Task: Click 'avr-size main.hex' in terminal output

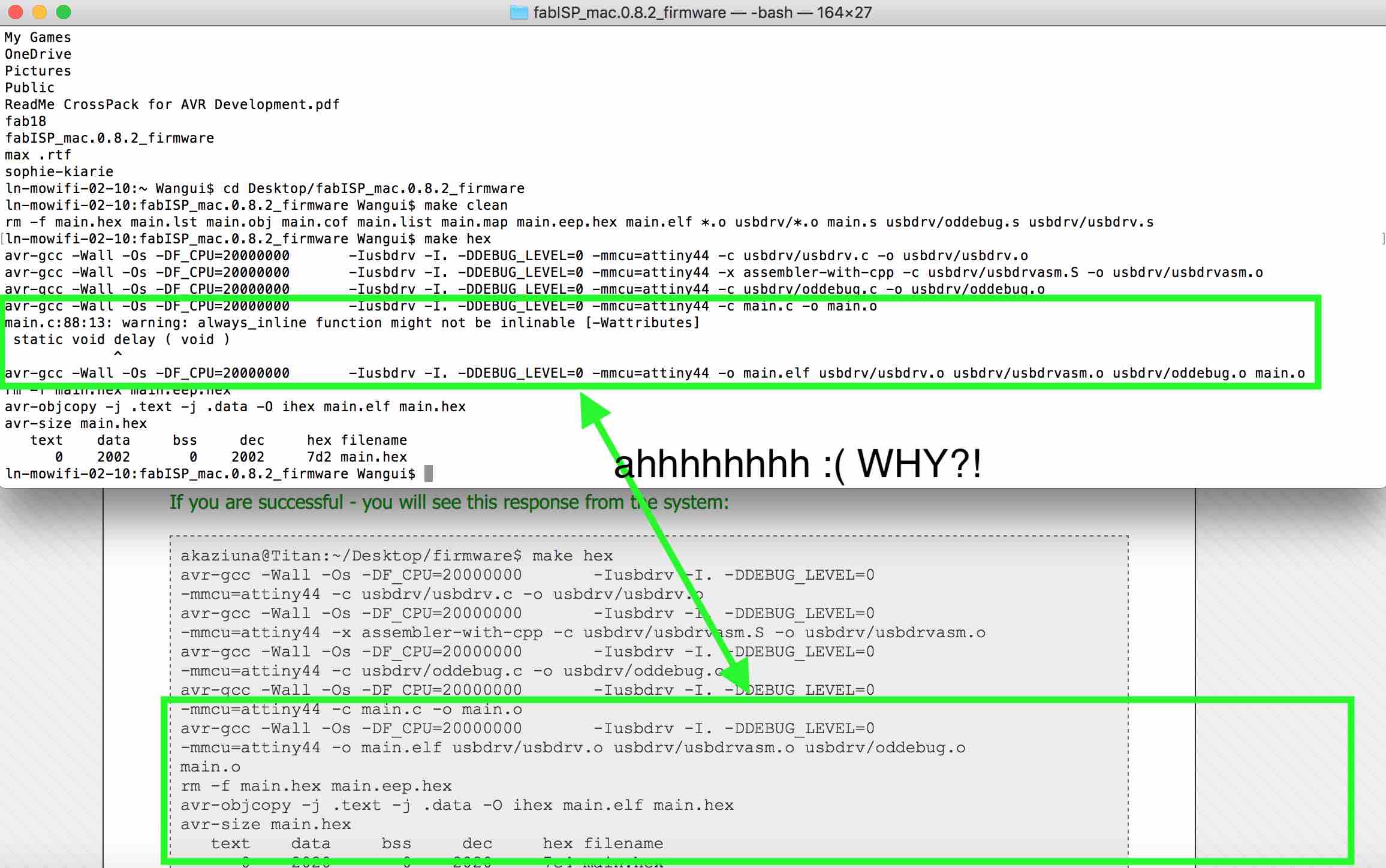Action: [x=76, y=424]
